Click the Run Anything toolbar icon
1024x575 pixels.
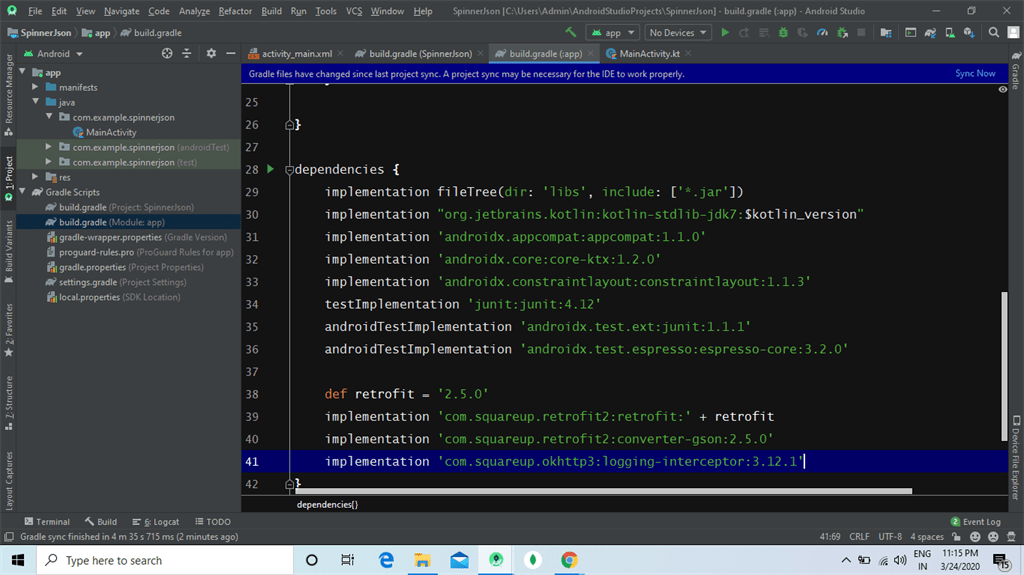click(910, 32)
